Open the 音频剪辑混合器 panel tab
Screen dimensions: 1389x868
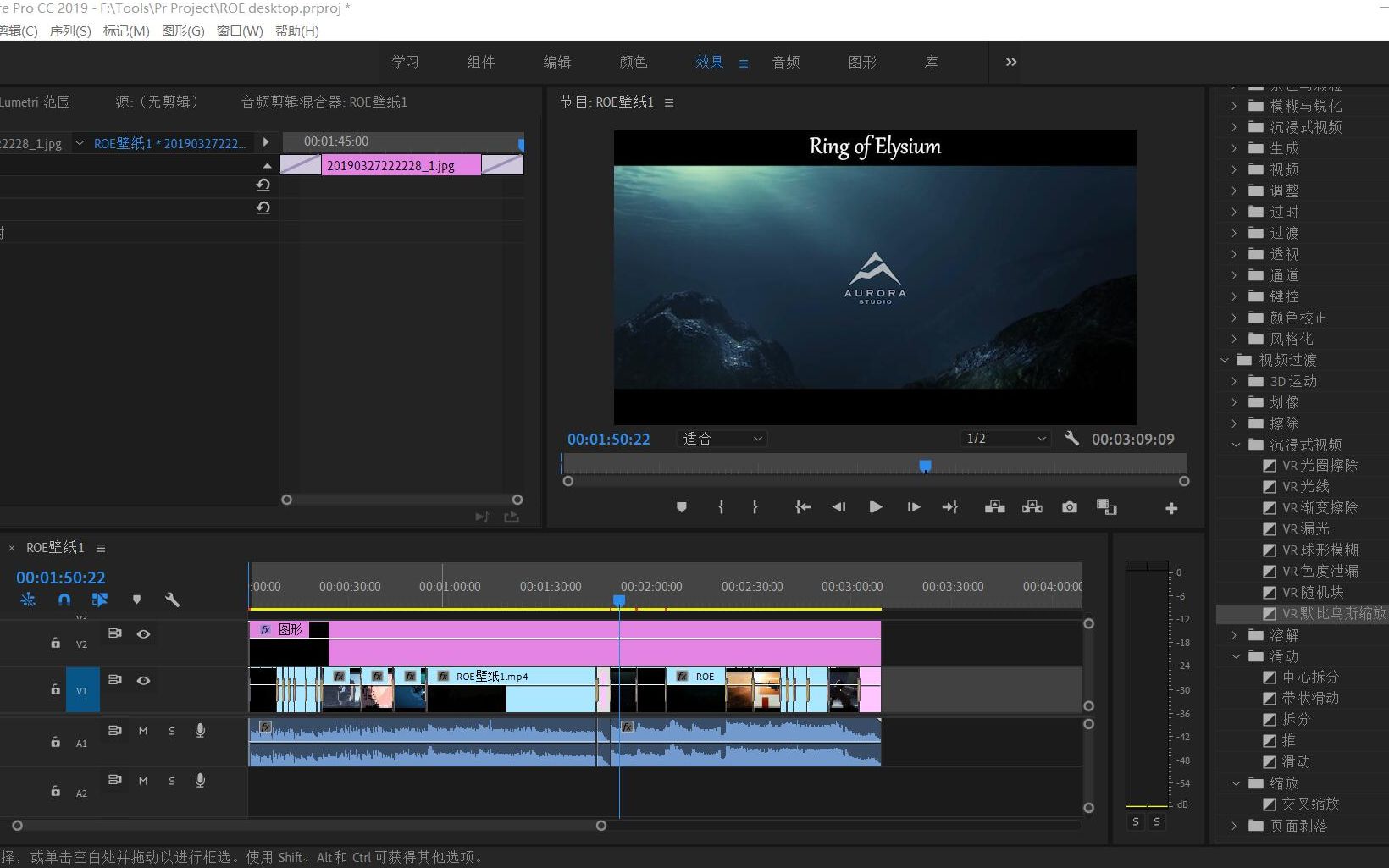point(324,102)
